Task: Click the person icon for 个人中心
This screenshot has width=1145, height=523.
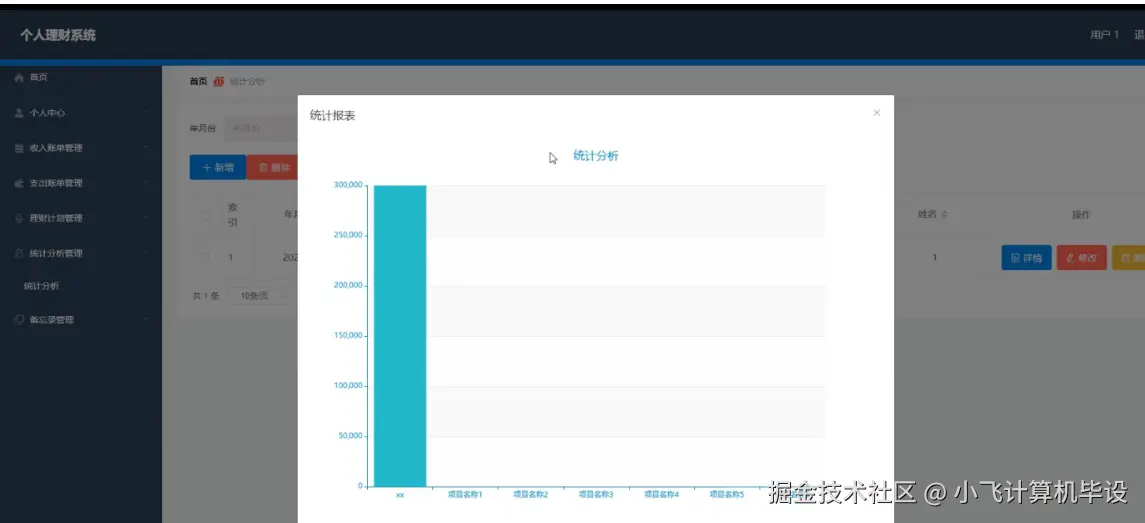Action: click(20, 113)
